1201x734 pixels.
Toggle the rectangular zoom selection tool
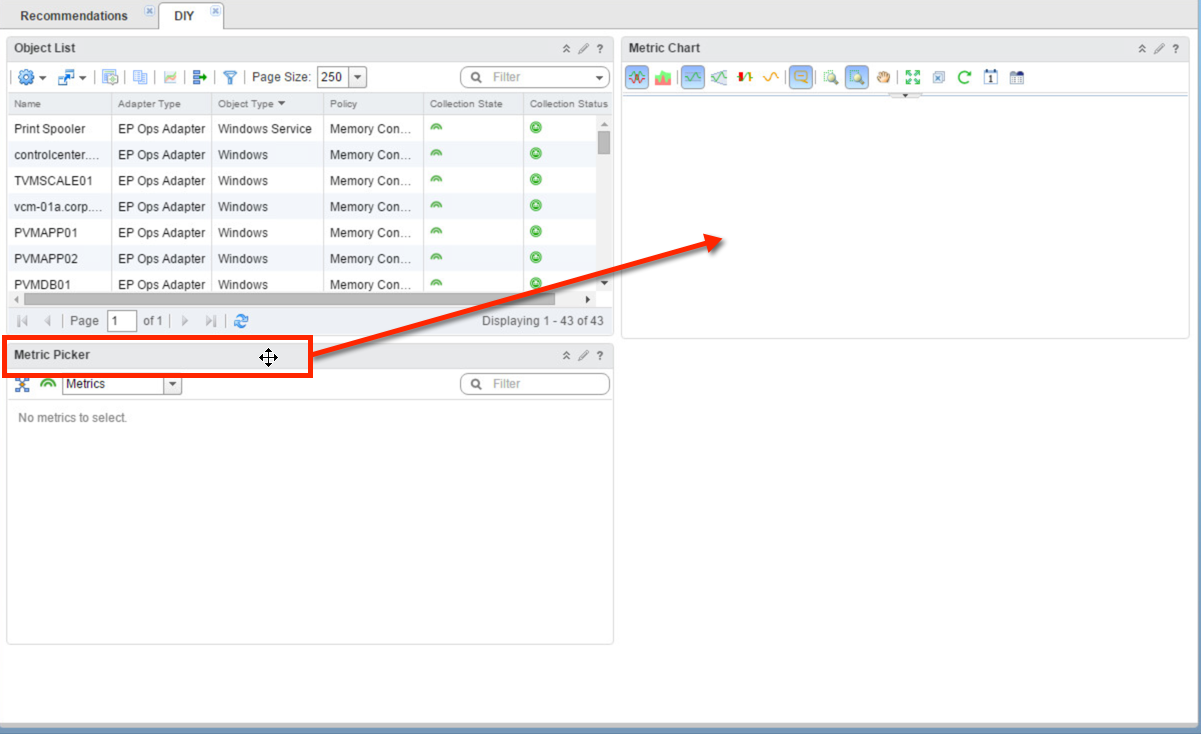coord(857,77)
